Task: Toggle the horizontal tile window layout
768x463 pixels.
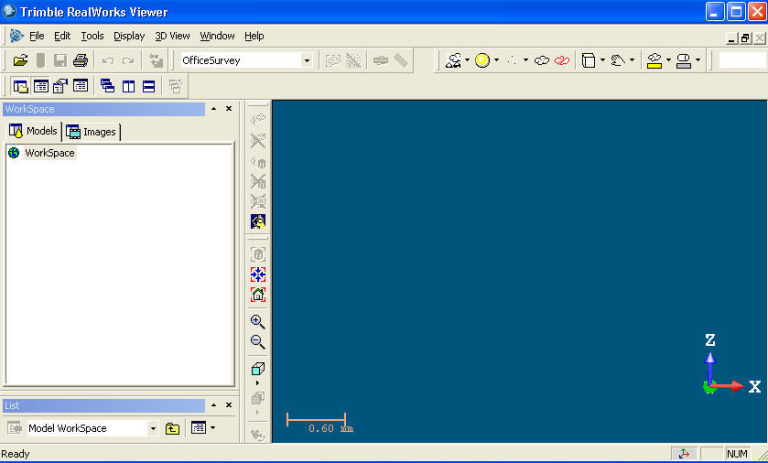Action: (x=148, y=87)
